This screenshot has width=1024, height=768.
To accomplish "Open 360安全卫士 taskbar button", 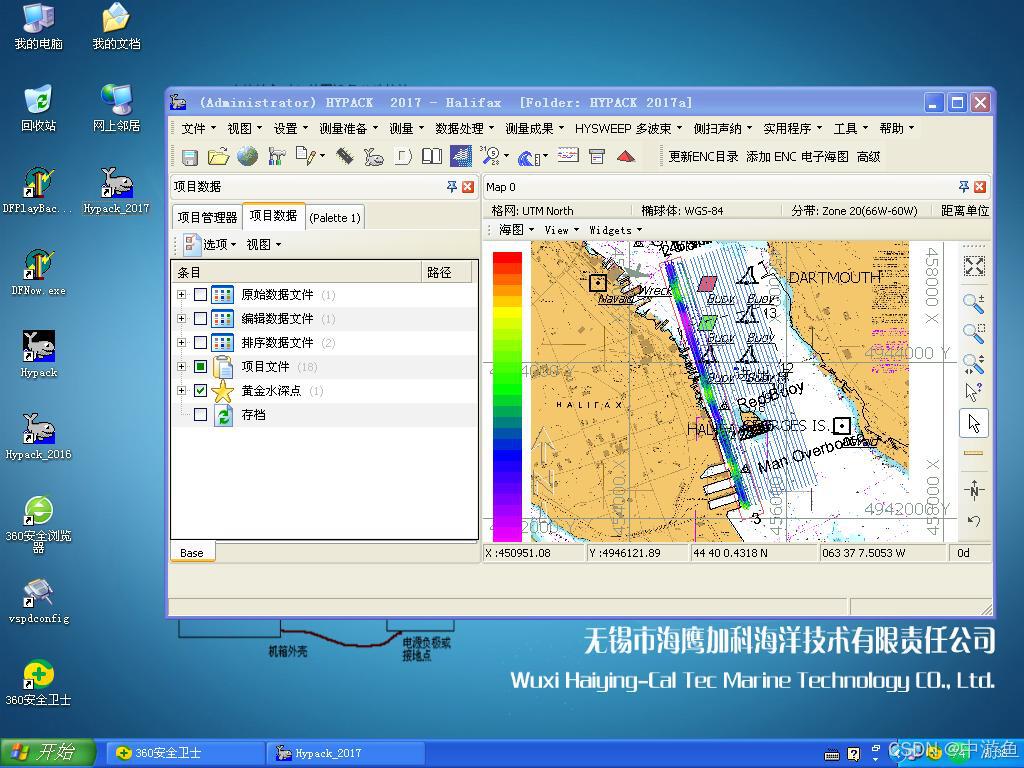I will (x=185, y=753).
